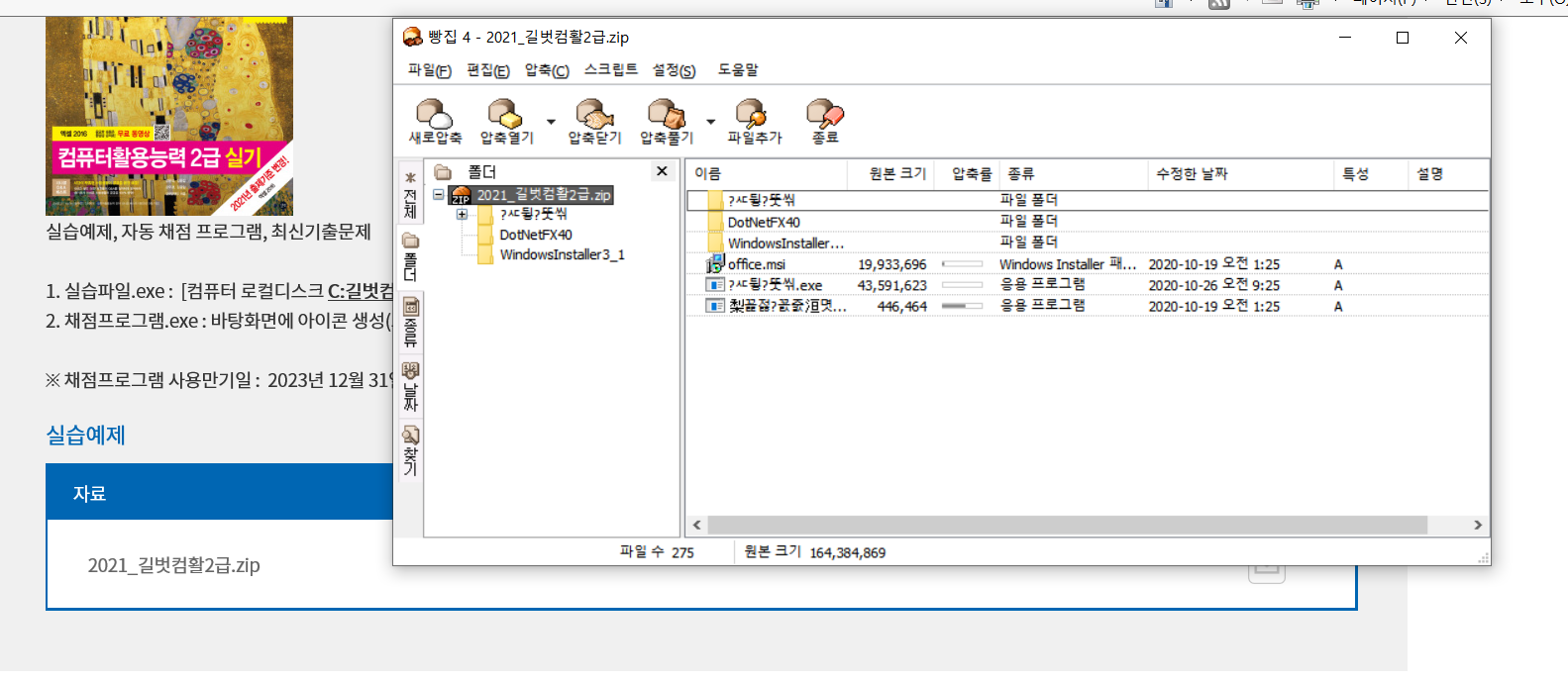Image resolution: width=1568 pixels, height=683 pixels.
Task: Sort by 원본 크기 column header
Action: coord(896,174)
